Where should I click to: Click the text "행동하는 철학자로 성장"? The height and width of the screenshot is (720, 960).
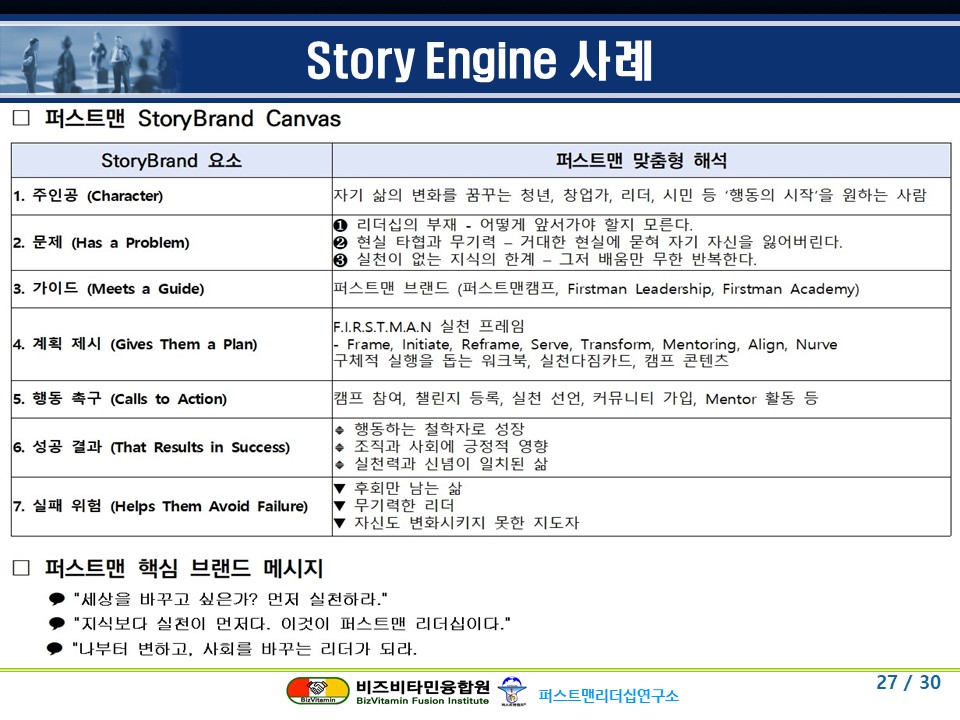pos(439,429)
